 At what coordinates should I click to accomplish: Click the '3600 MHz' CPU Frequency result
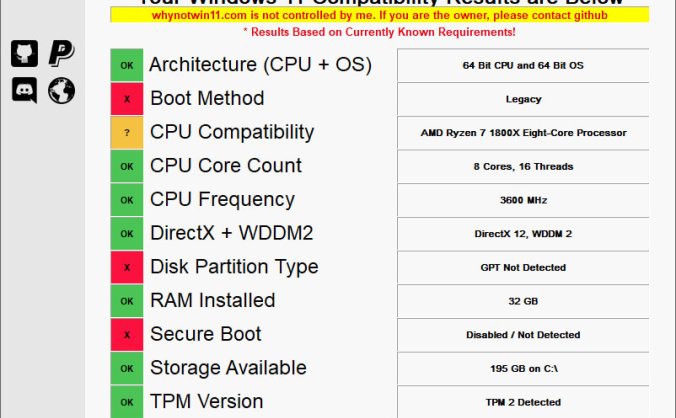(x=523, y=200)
